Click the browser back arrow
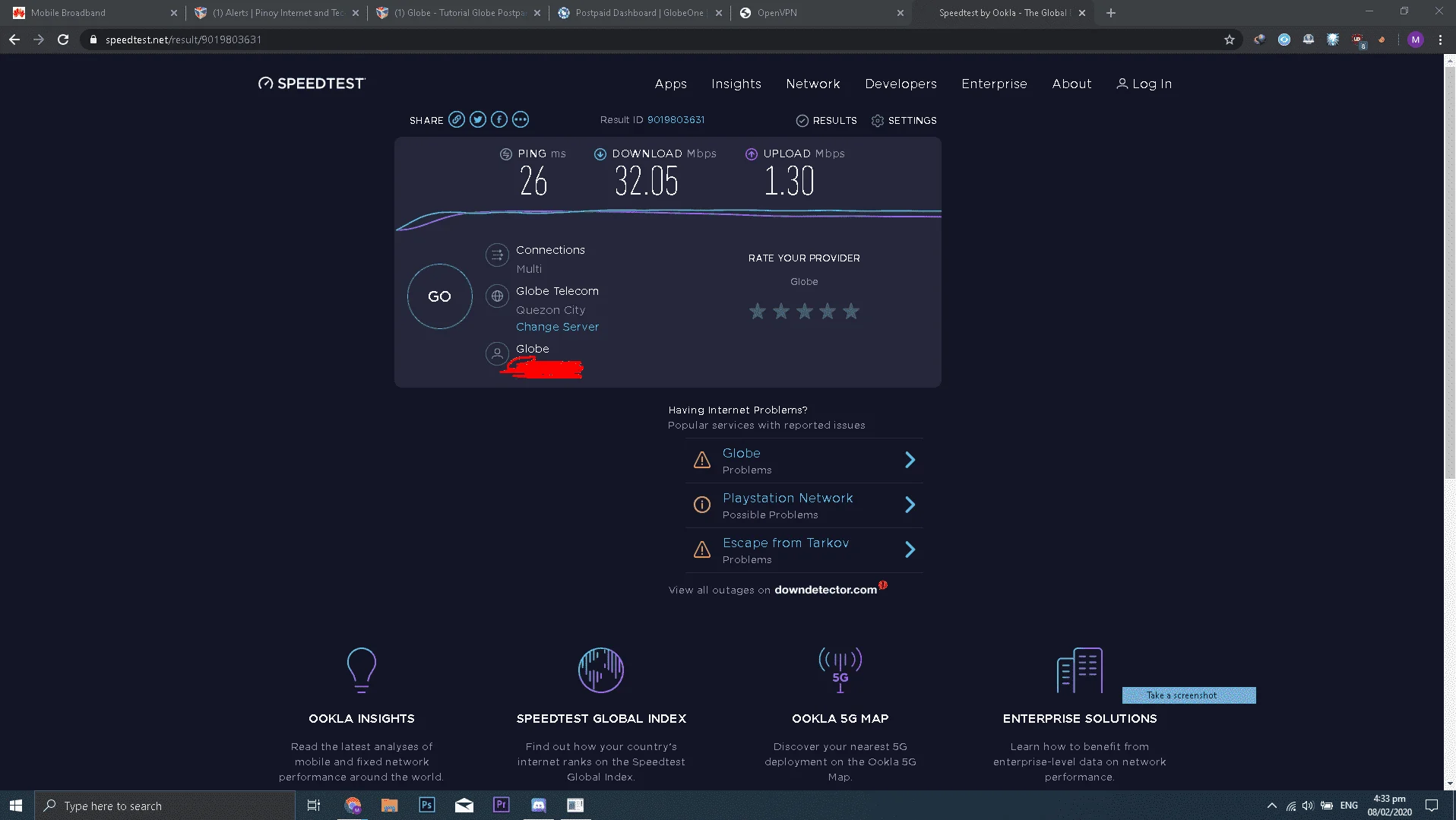This screenshot has width=1456, height=820. click(14, 40)
